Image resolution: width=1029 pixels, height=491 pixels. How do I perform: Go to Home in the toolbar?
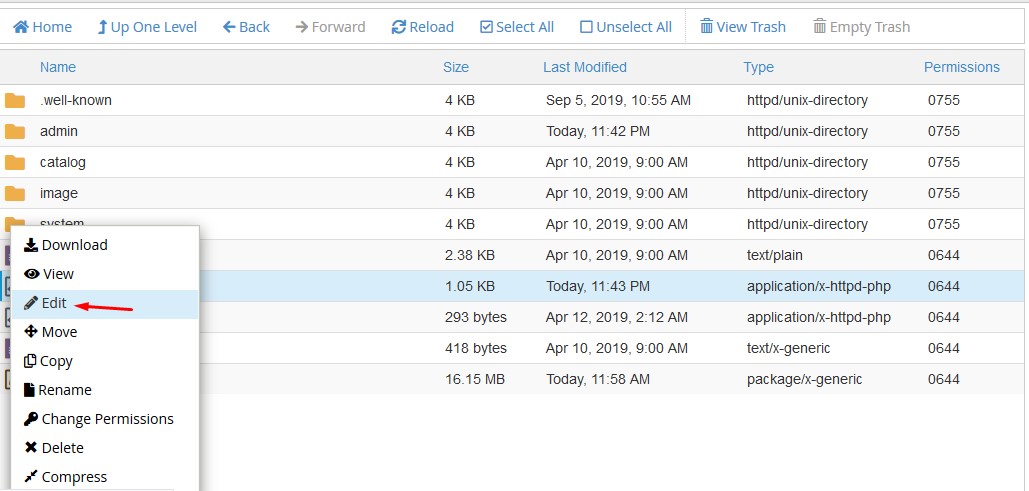(x=52, y=27)
